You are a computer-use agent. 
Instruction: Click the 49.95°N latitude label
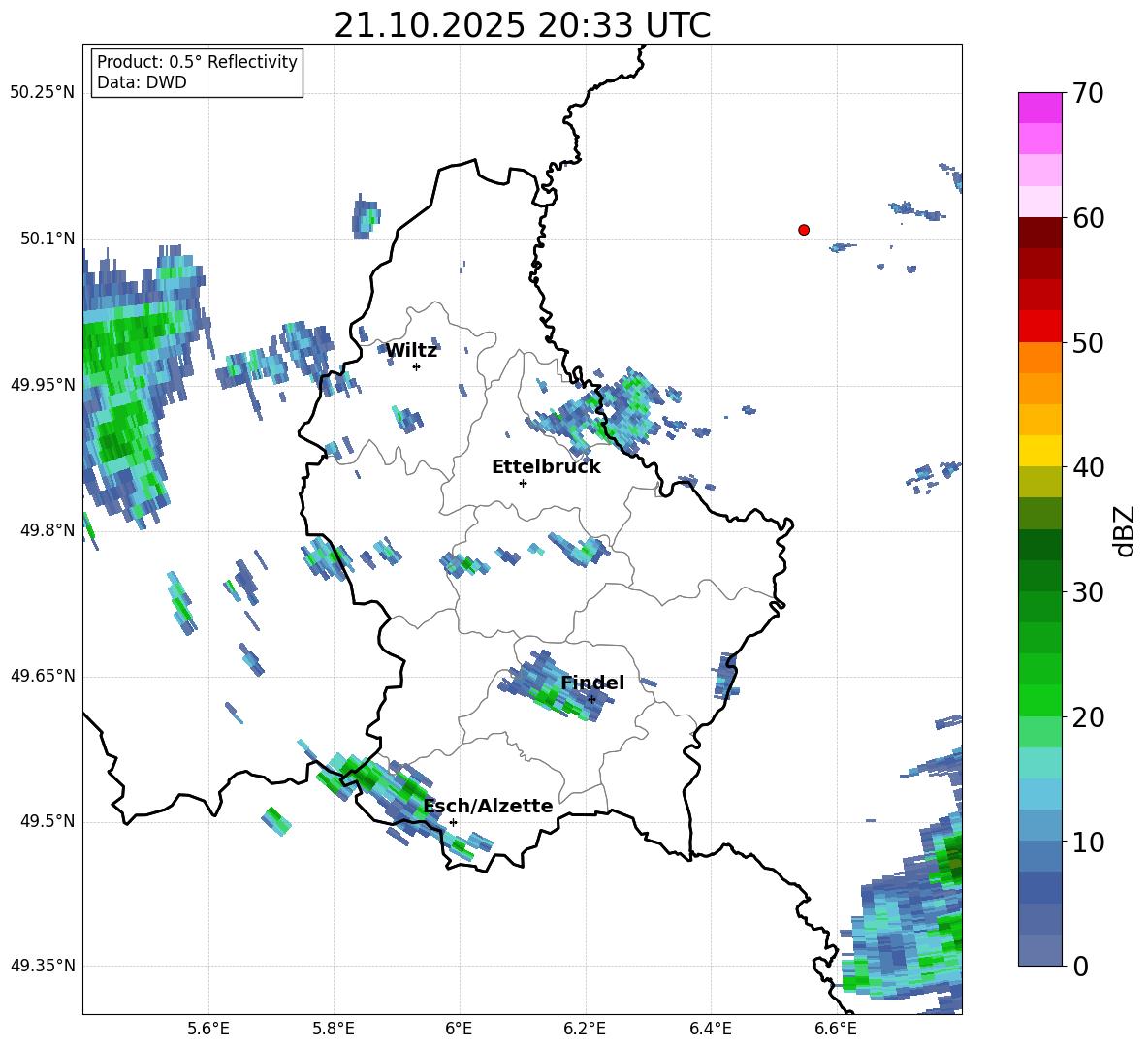pos(43,384)
